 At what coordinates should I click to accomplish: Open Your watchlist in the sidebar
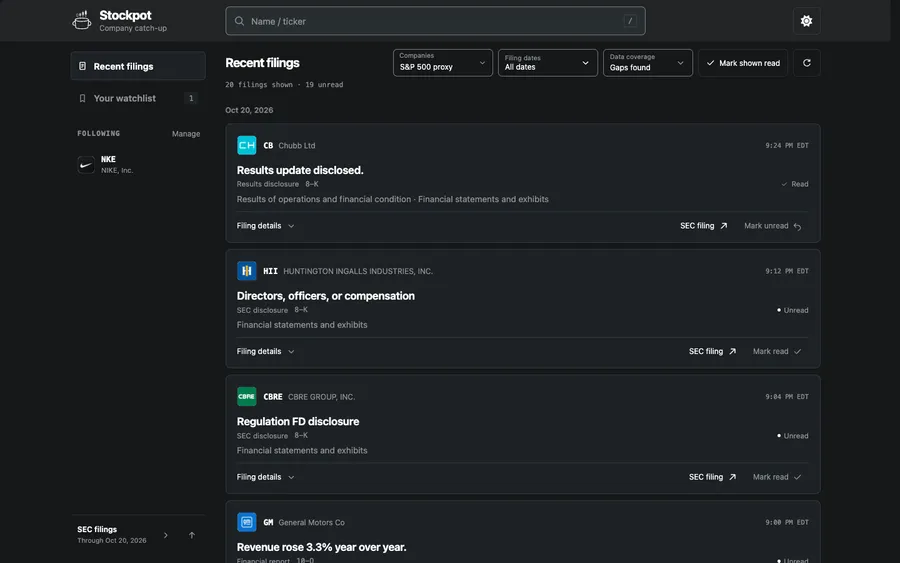[x=138, y=98]
